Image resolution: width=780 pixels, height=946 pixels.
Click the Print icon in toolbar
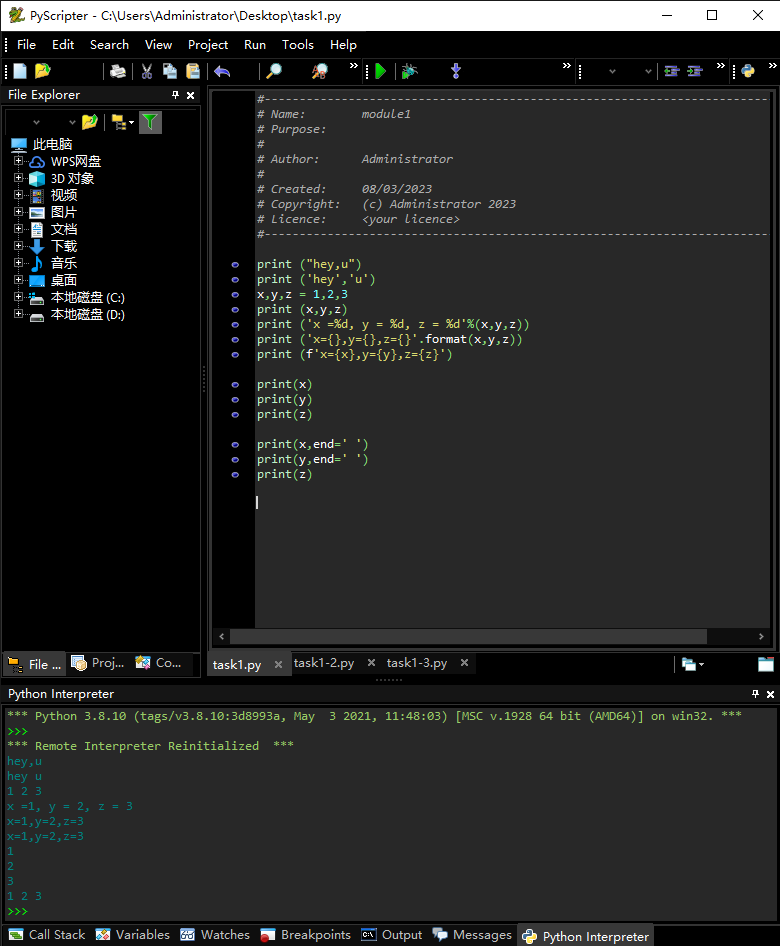pos(118,71)
